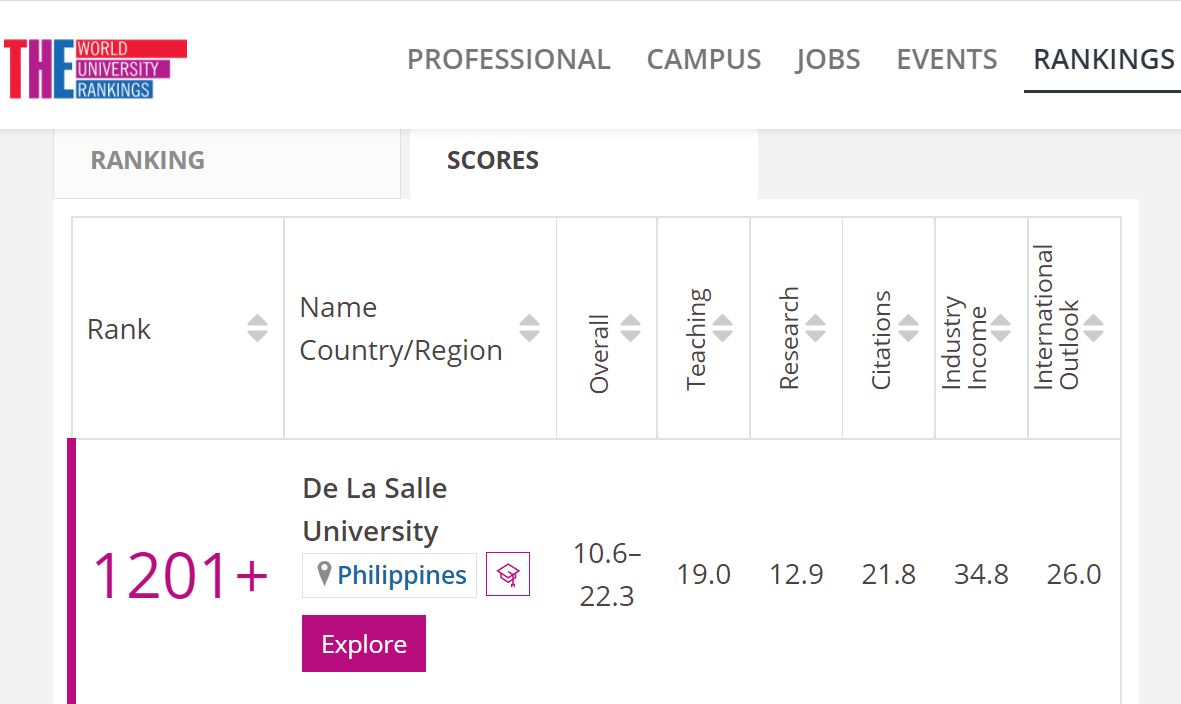The width and height of the screenshot is (1181, 704).
Task: Open the EVENTS navigation item
Action: tap(947, 59)
